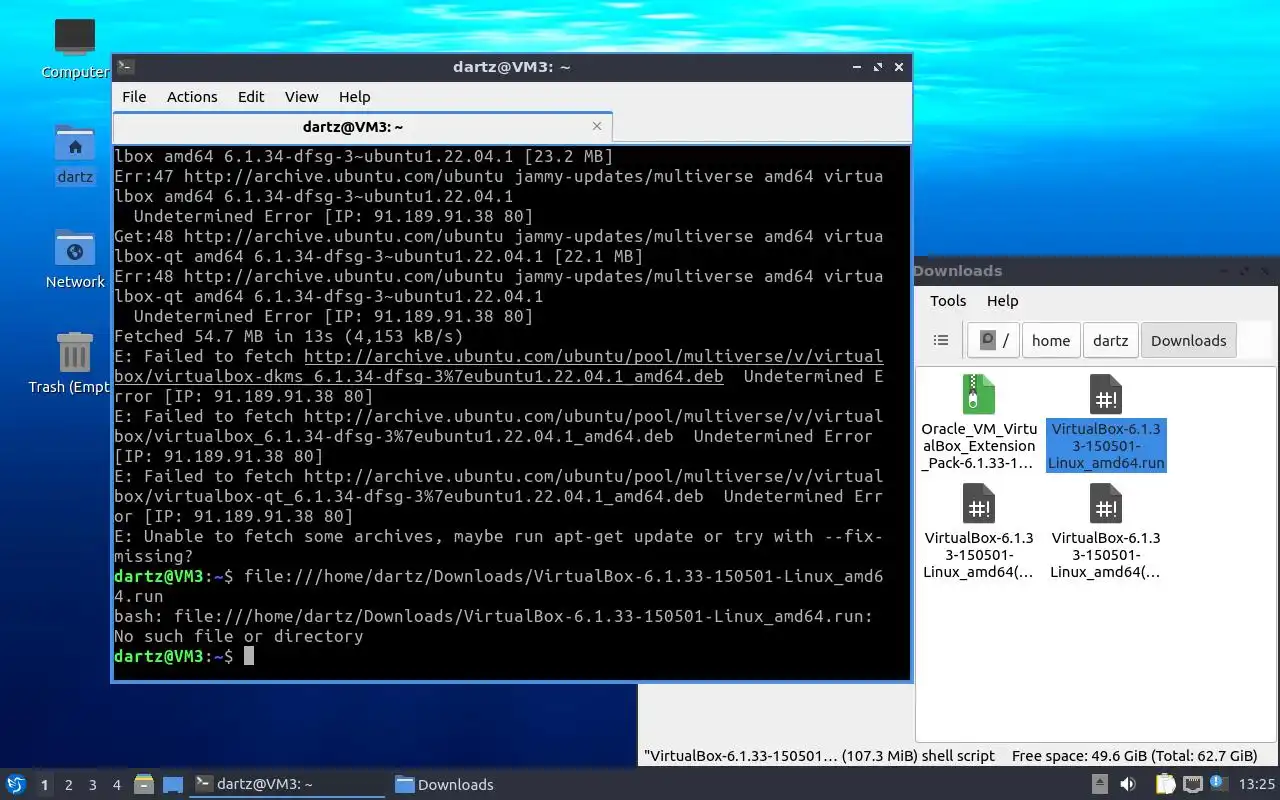Open the View menu in terminal

301,97
